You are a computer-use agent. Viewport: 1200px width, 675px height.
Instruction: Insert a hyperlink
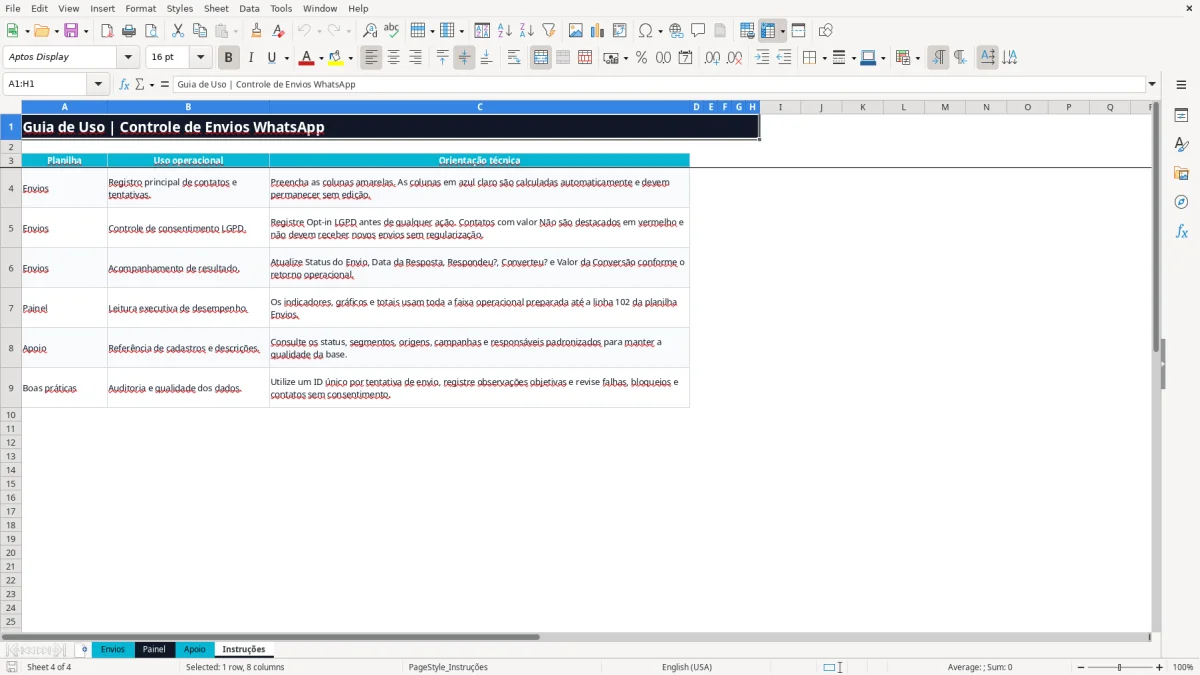coord(676,31)
